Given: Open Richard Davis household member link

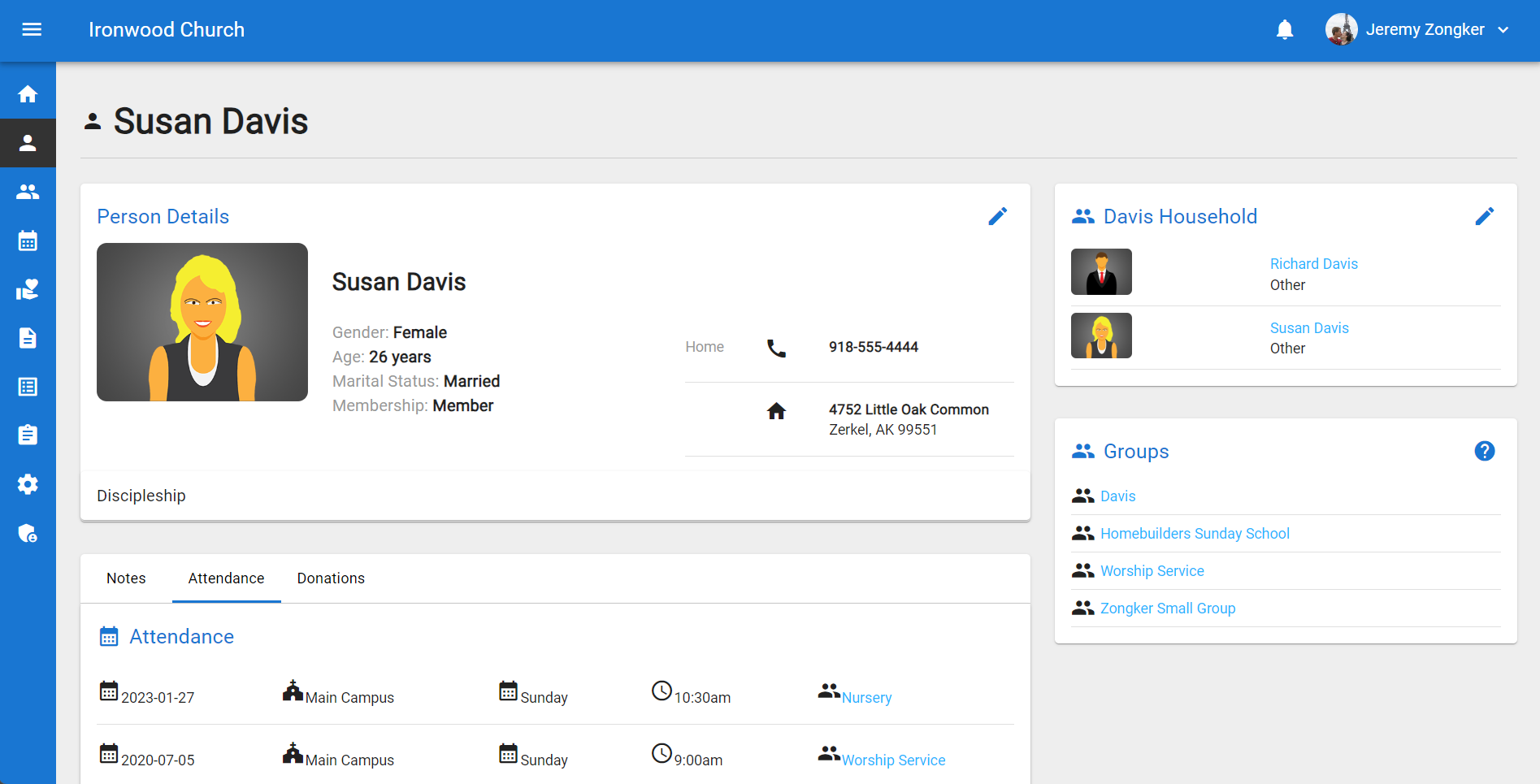Looking at the screenshot, I should (x=1313, y=264).
